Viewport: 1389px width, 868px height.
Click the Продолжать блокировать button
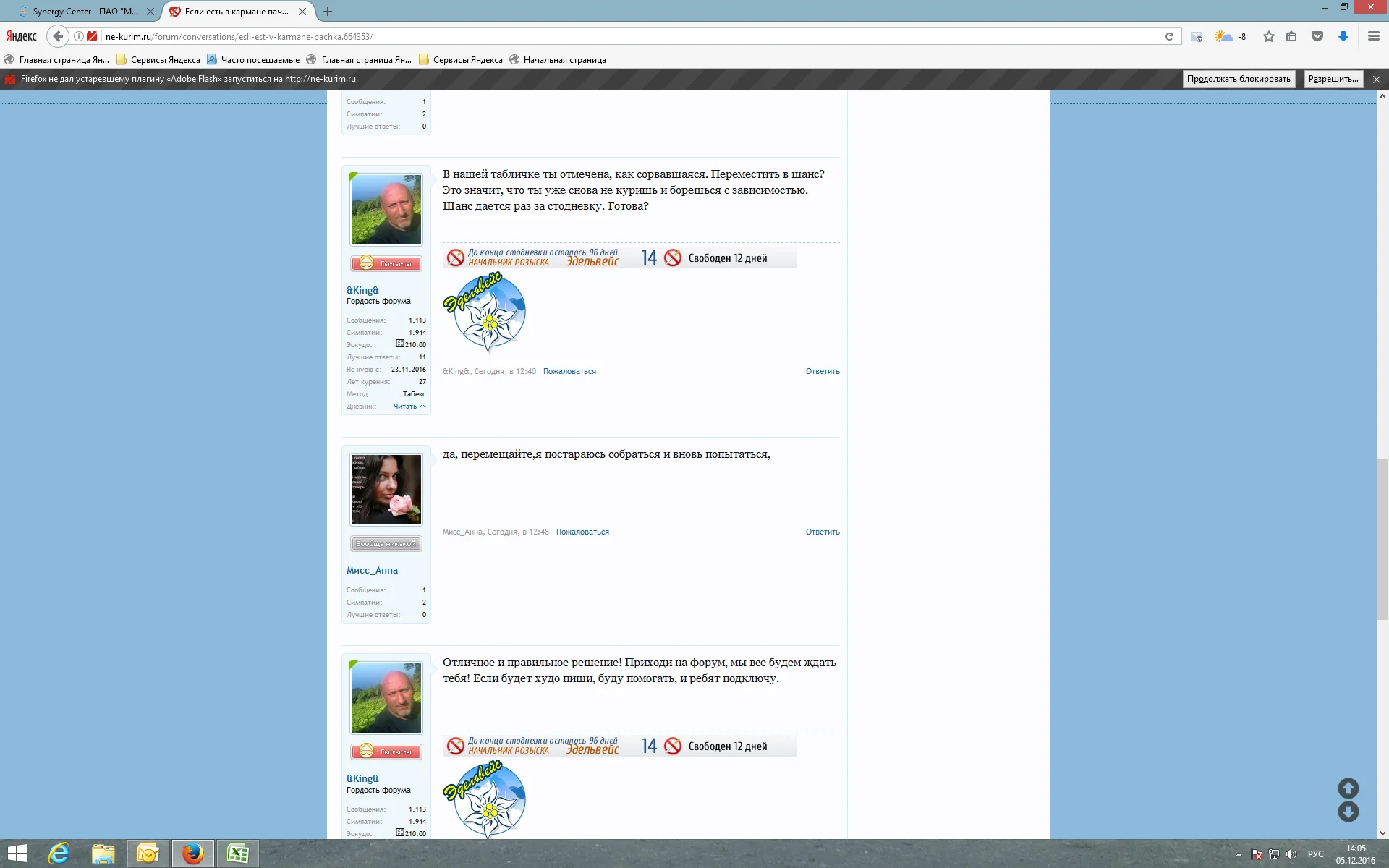(x=1239, y=79)
